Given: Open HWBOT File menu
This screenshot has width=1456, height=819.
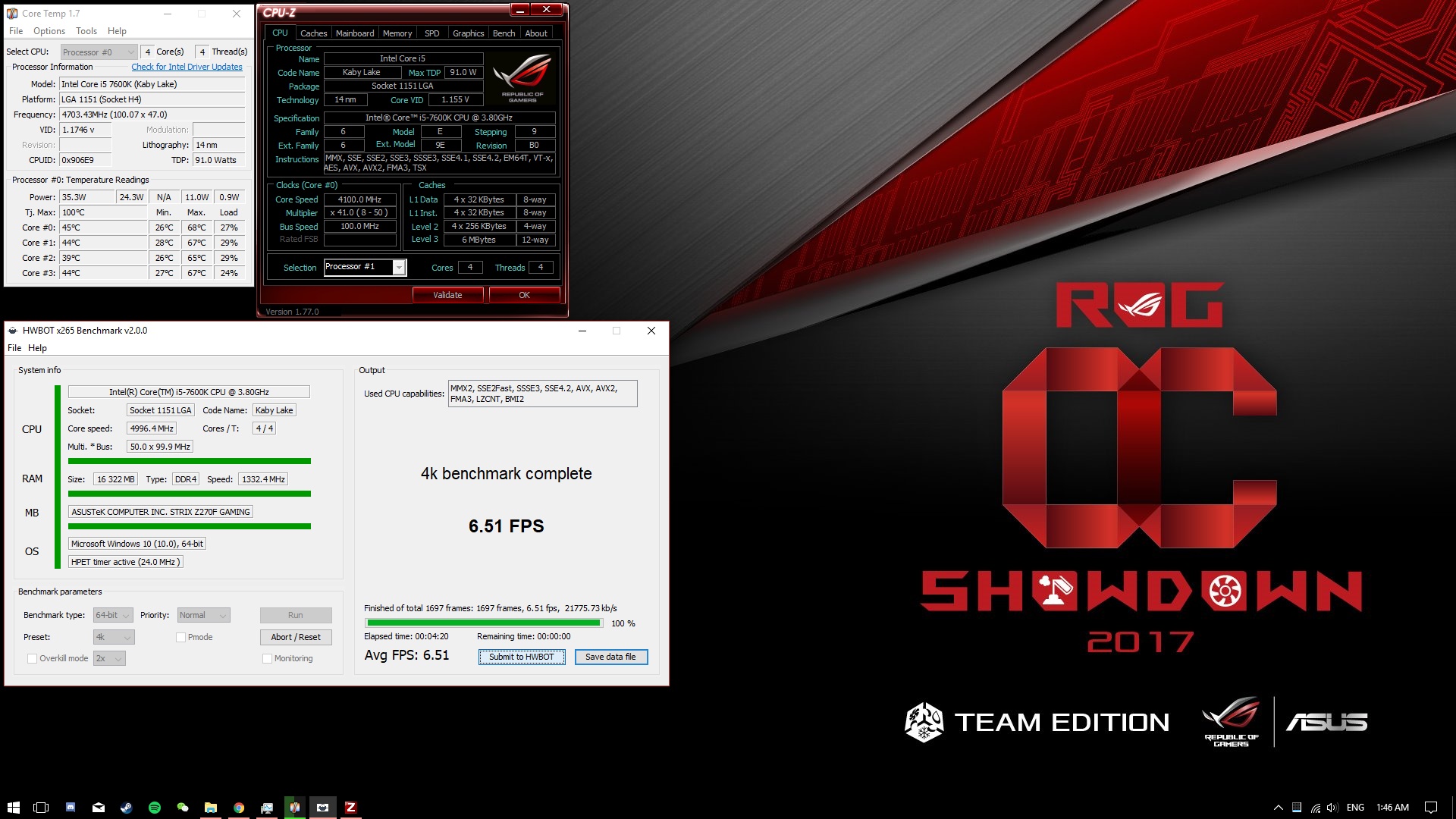Looking at the screenshot, I should click(x=14, y=348).
